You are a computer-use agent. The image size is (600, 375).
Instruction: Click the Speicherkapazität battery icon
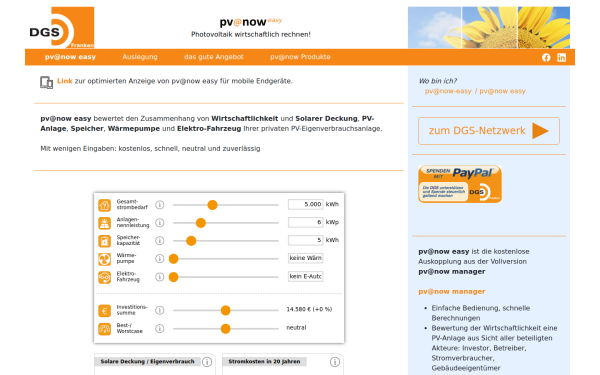(104, 241)
